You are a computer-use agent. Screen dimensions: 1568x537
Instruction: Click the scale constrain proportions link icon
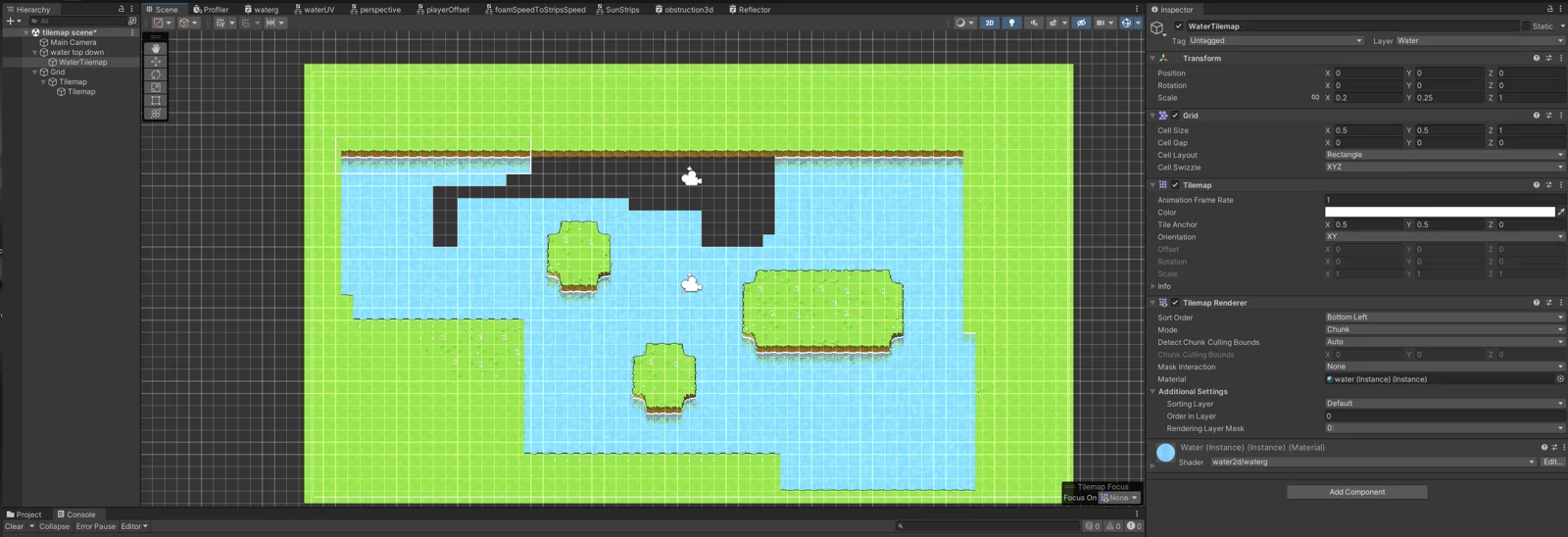1315,98
